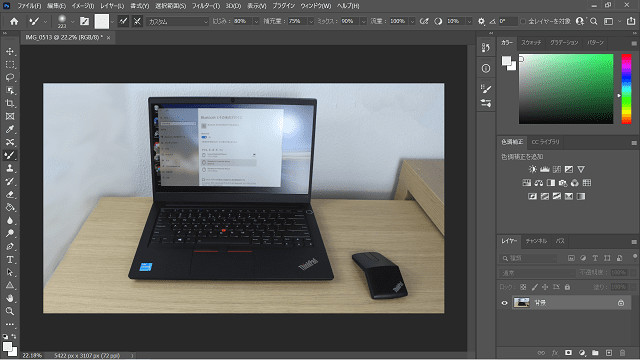Add a Photo Filter adjustment

click(x=563, y=183)
